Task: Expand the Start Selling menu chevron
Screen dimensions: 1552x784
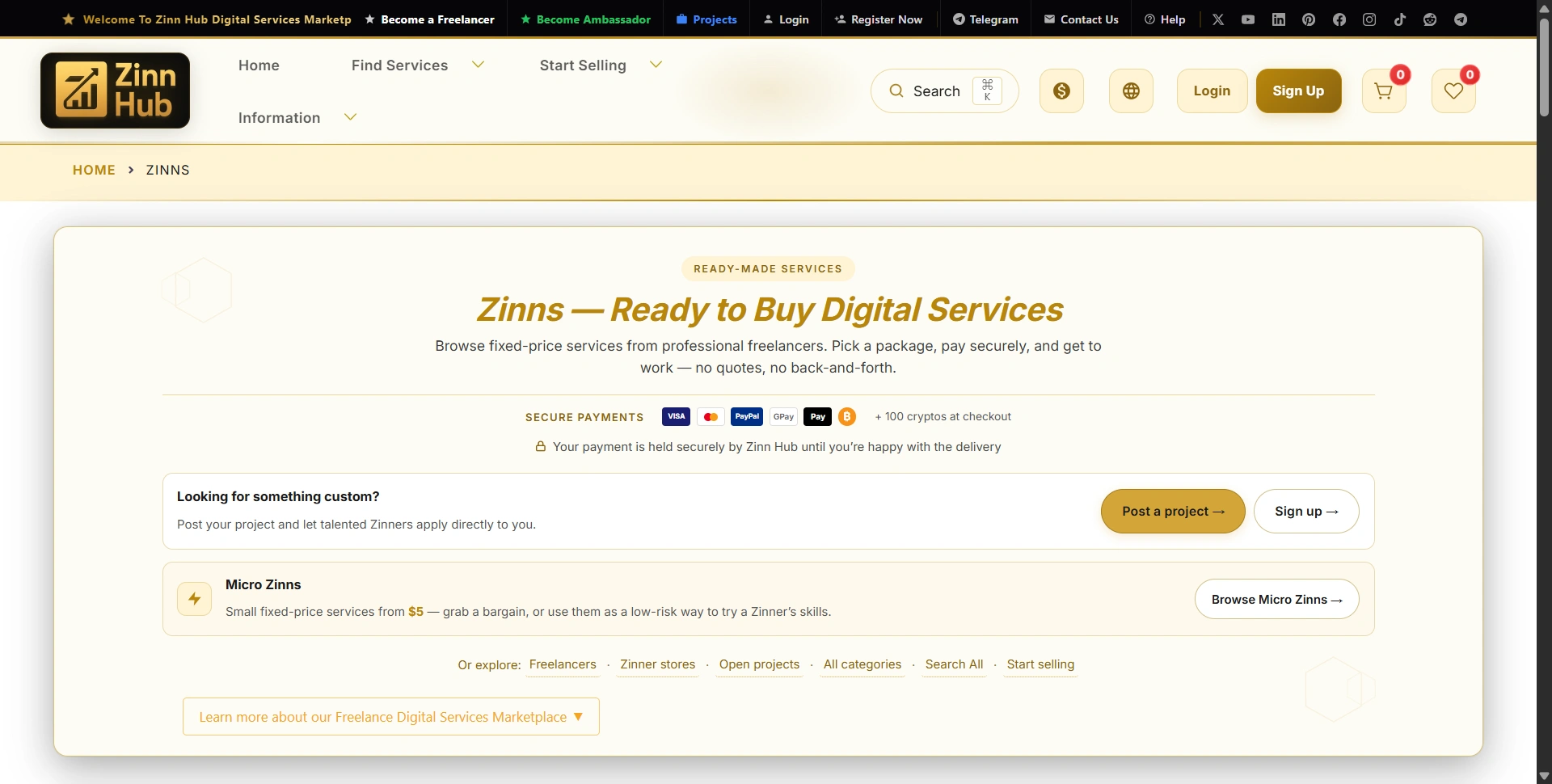Action: click(x=656, y=65)
